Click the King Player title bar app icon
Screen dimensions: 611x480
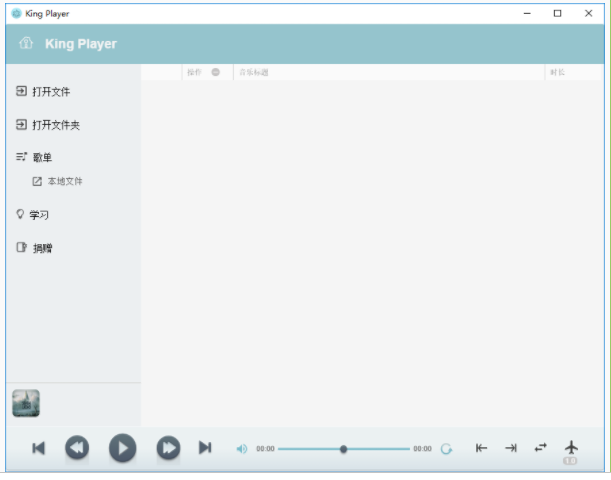(16, 14)
